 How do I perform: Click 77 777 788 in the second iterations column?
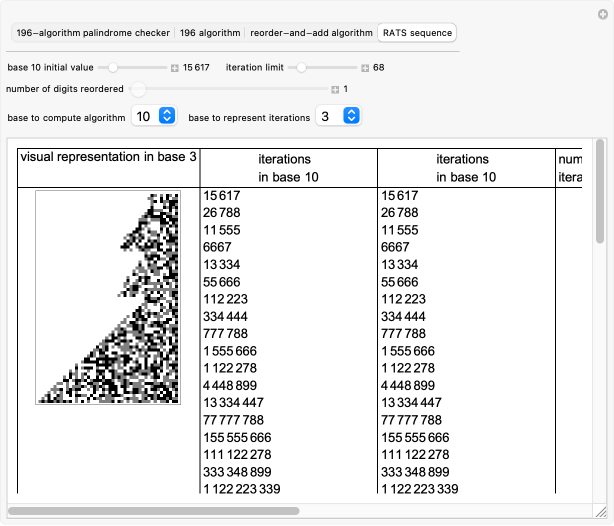pyautogui.click(x=412, y=420)
